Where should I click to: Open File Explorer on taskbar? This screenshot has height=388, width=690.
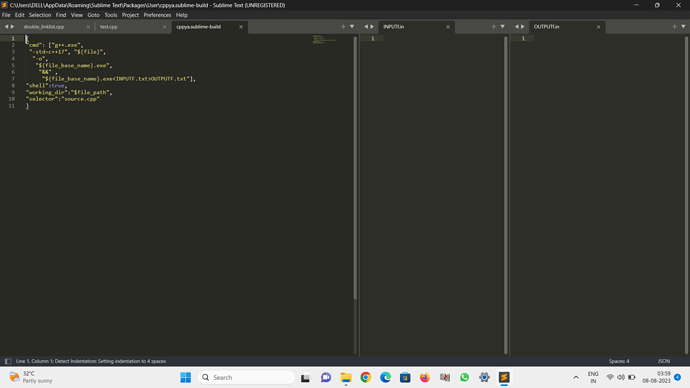(346, 377)
